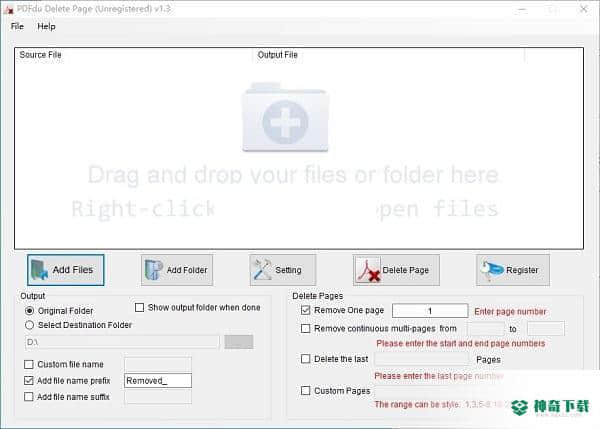Click the file name suffix text field
Screen dimensions: 600x429
coord(158,397)
